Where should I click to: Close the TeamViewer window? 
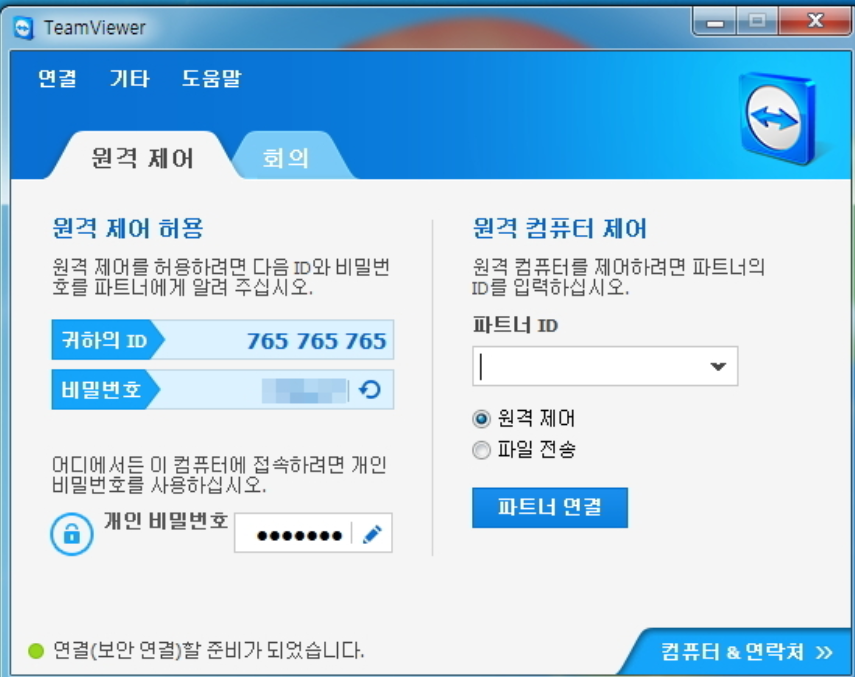click(x=815, y=21)
